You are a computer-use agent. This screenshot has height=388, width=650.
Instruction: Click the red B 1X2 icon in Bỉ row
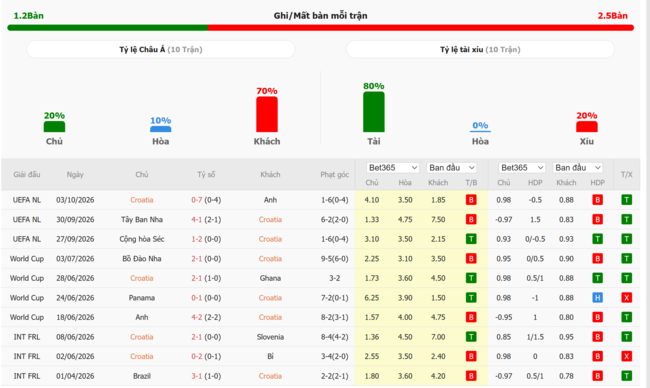471,356
